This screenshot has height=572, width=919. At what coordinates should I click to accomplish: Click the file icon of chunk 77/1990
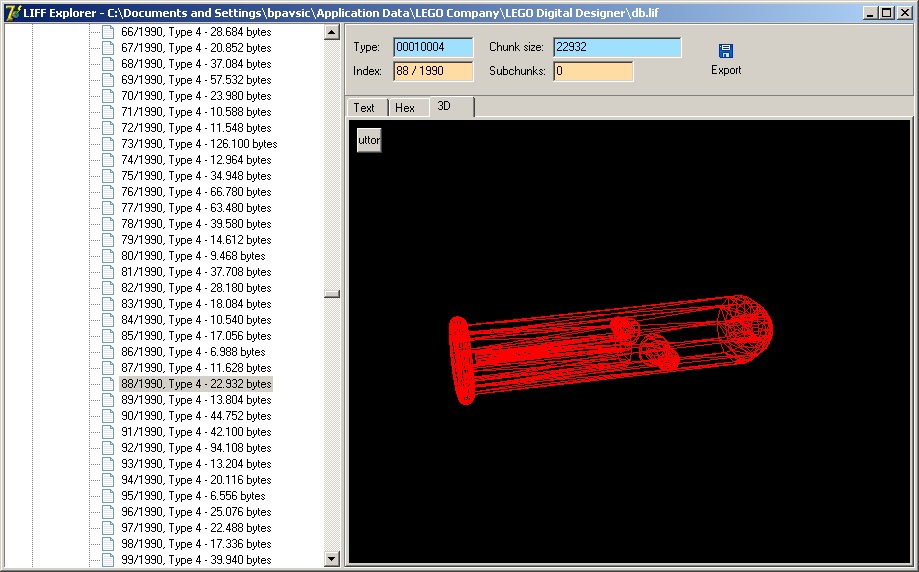108,207
